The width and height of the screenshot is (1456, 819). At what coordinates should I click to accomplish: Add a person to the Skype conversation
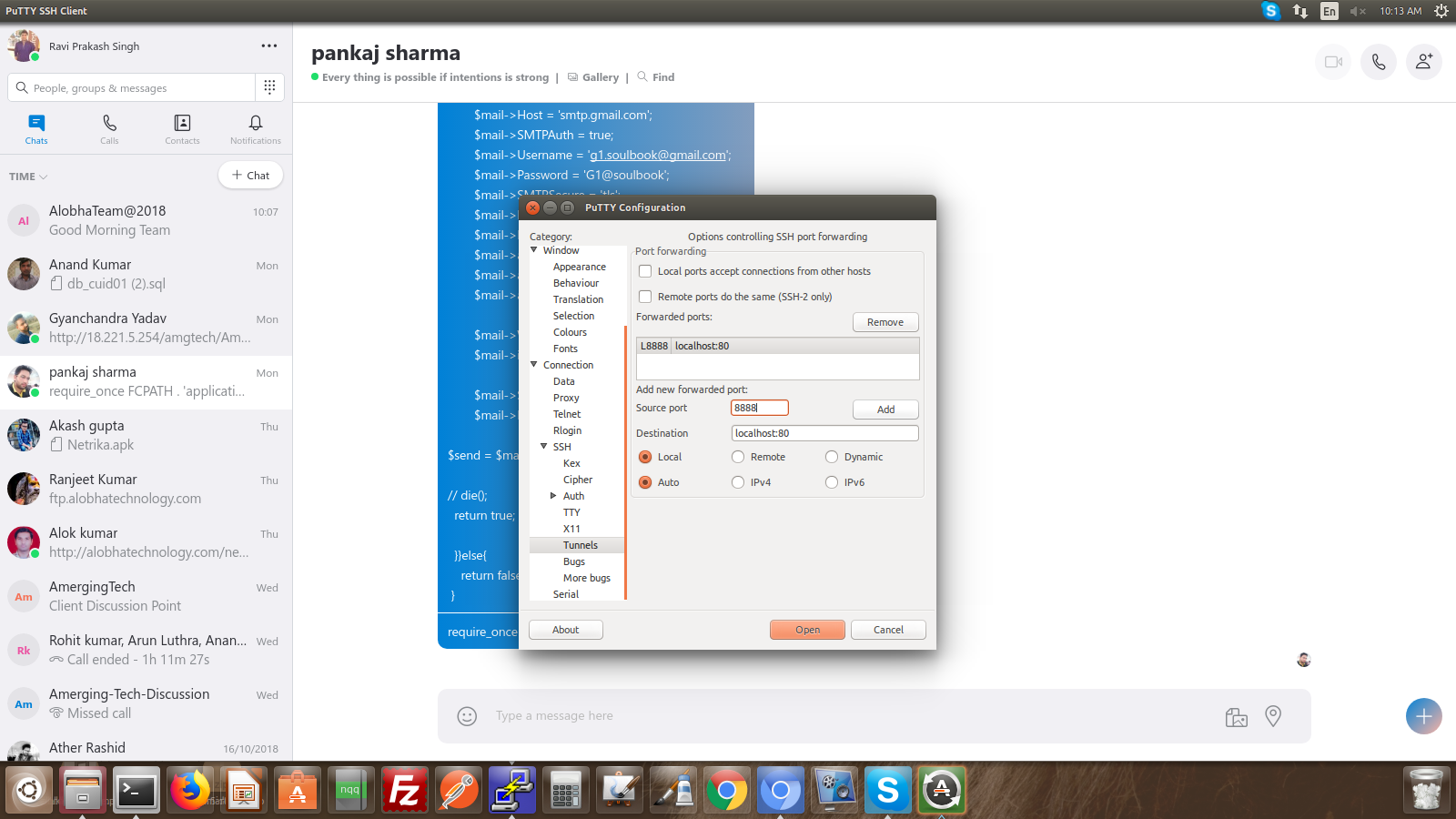pyautogui.click(x=1424, y=62)
